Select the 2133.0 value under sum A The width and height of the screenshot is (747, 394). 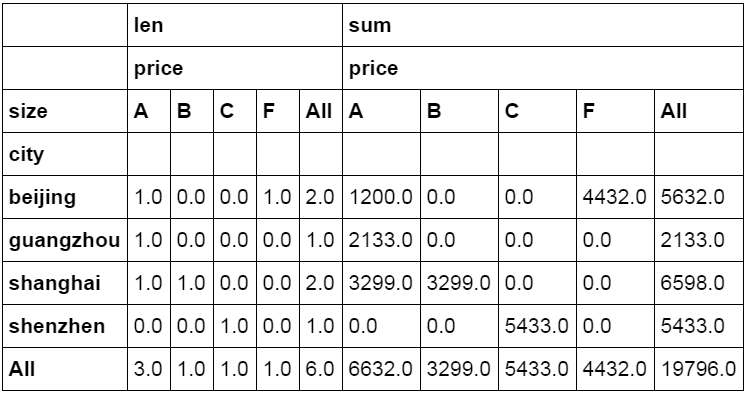click(x=381, y=240)
